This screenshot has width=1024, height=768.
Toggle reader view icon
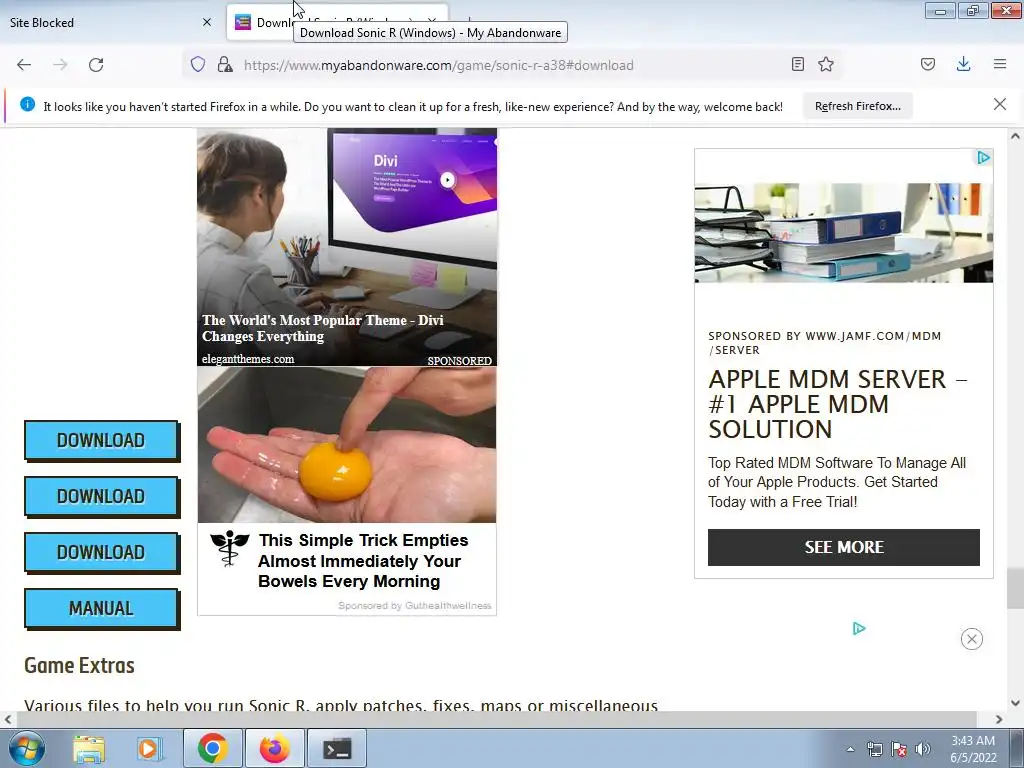pos(797,64)
